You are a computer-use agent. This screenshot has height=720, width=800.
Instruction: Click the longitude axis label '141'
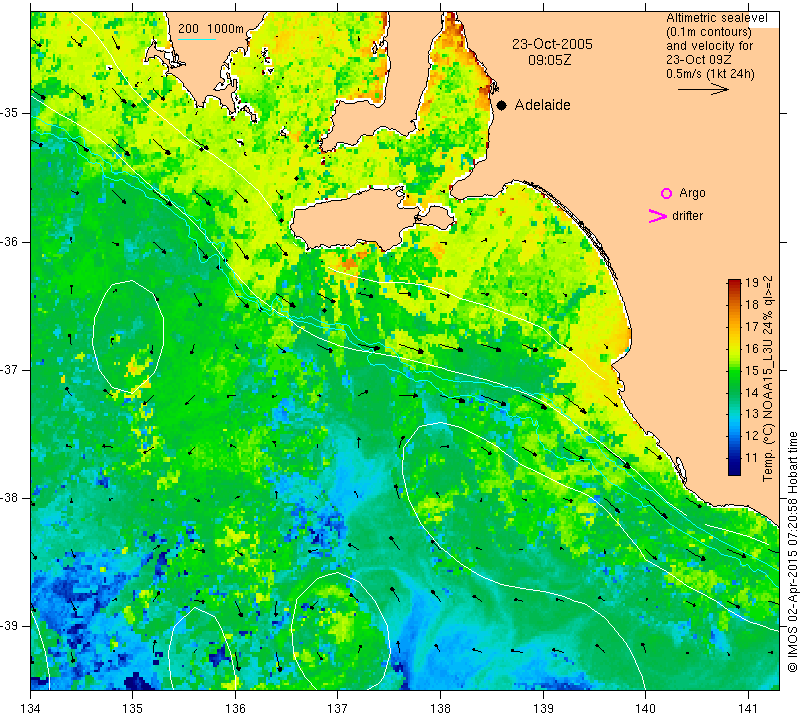tap(748, 709)
